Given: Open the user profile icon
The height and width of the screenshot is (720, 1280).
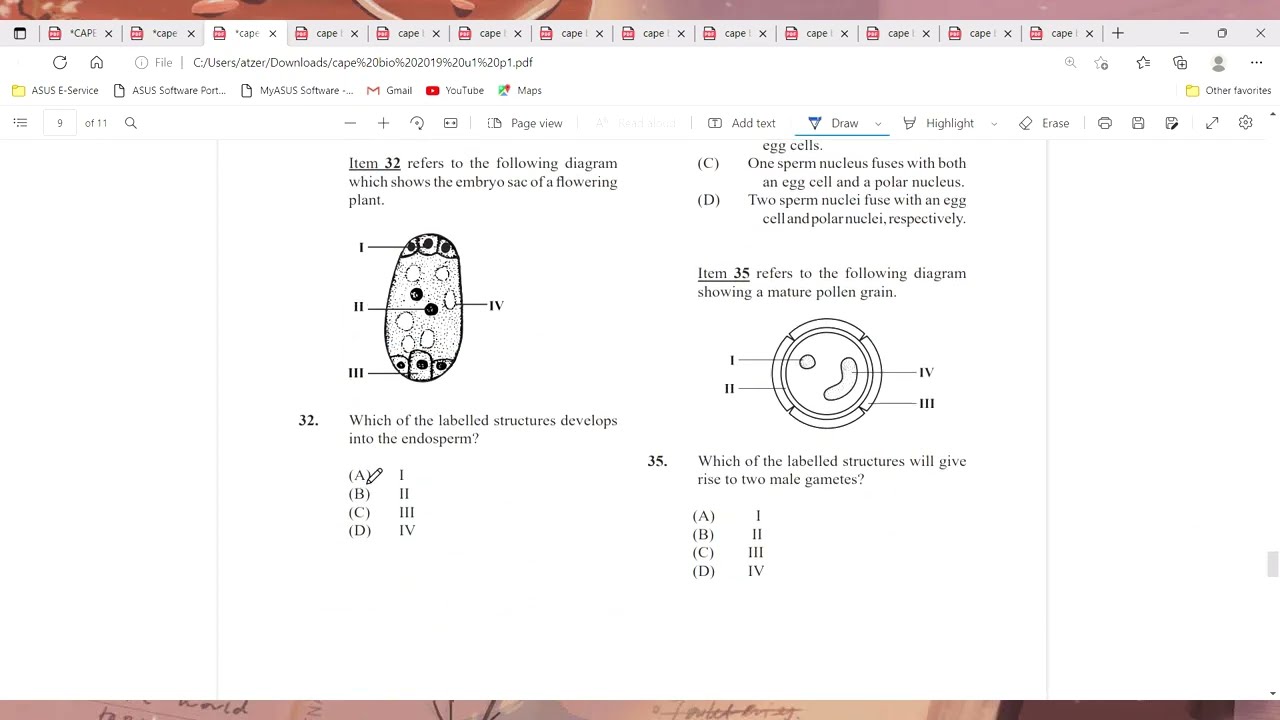Looking at the screenshot, I should 1218,62.
